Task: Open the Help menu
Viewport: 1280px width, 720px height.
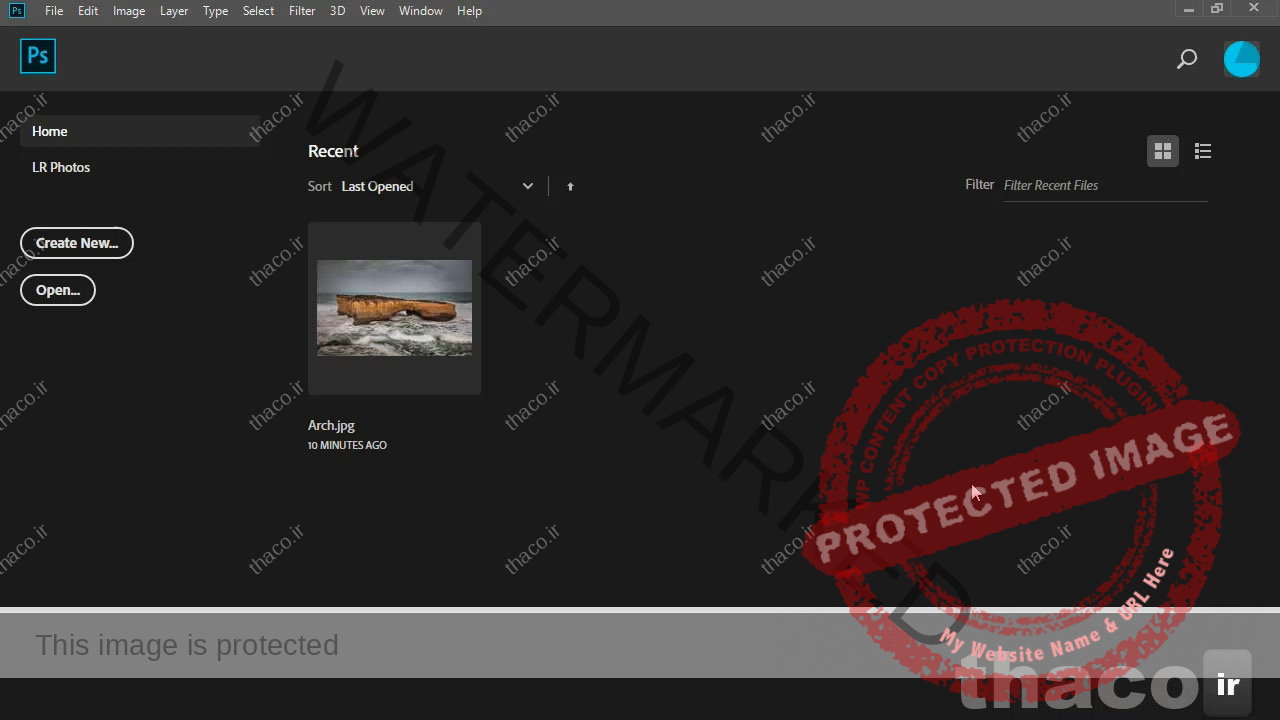Action: coord(469,11)
